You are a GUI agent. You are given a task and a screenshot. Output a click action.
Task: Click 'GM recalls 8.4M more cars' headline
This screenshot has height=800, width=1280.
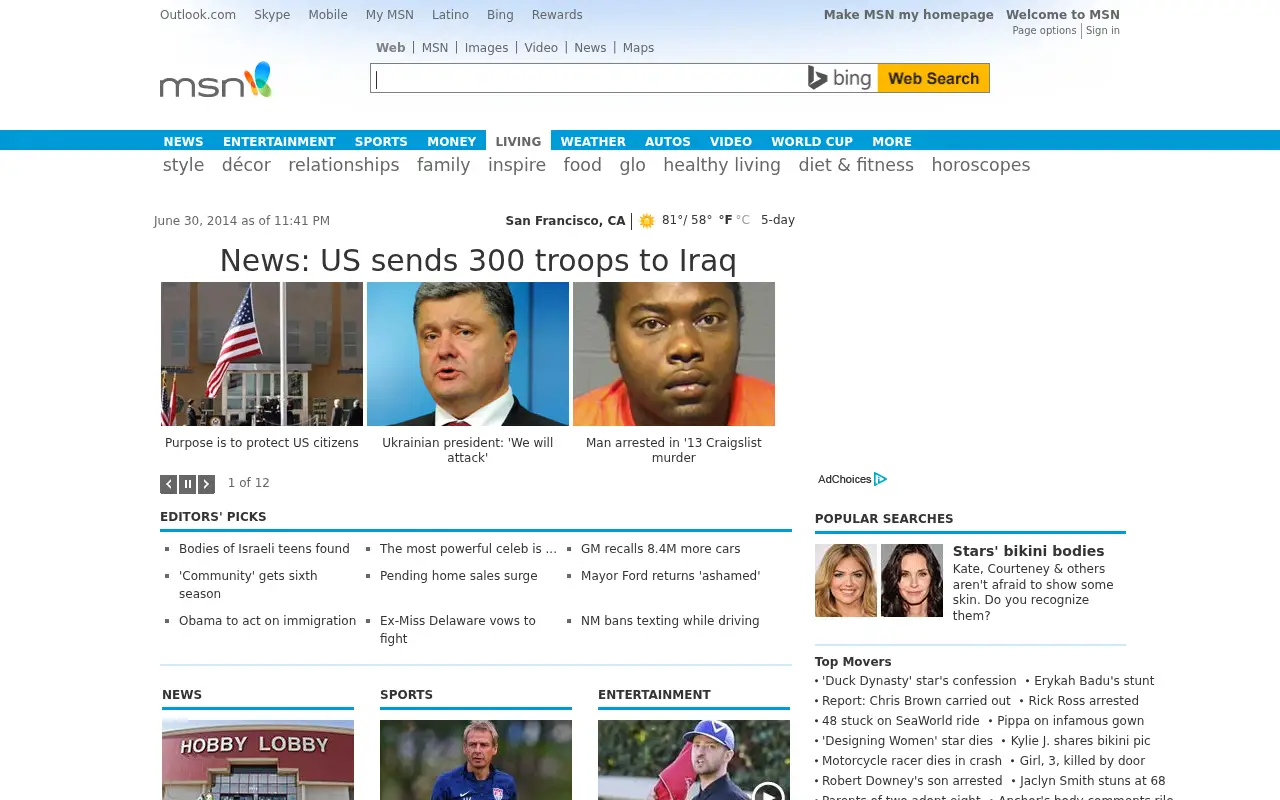[x=661, y=549]
